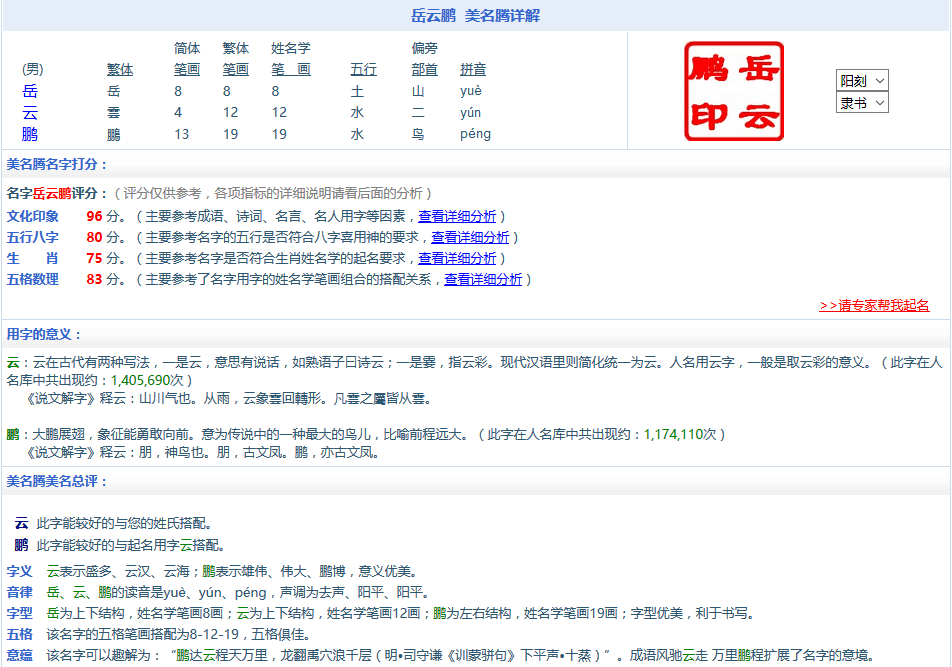View detailed analysis for 文化印象 score
952x667 pixels.
[x=456, y=216]
